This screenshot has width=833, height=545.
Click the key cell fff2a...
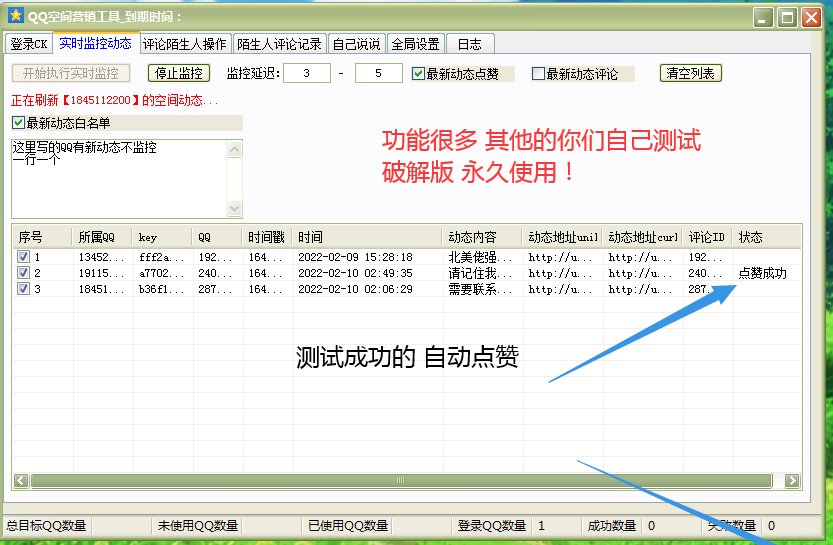pos(162,257)
